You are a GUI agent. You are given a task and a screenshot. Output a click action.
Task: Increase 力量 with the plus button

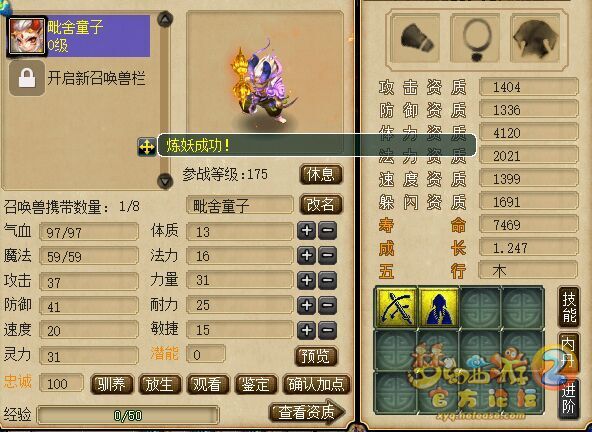pyautogui.click(x=306, y=280)
